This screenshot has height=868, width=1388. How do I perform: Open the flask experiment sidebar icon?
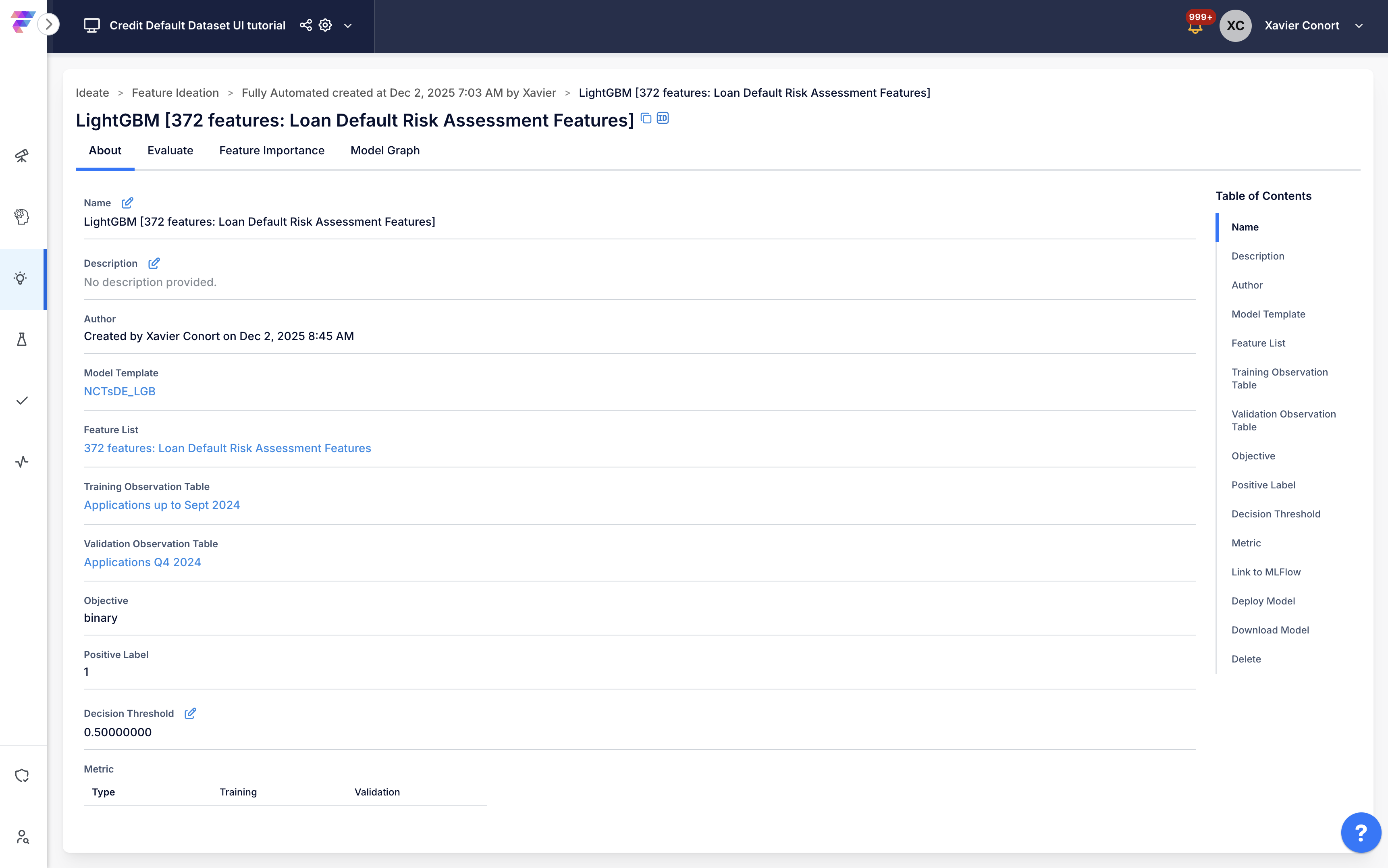pyautogui.click(x=22, y=340)
